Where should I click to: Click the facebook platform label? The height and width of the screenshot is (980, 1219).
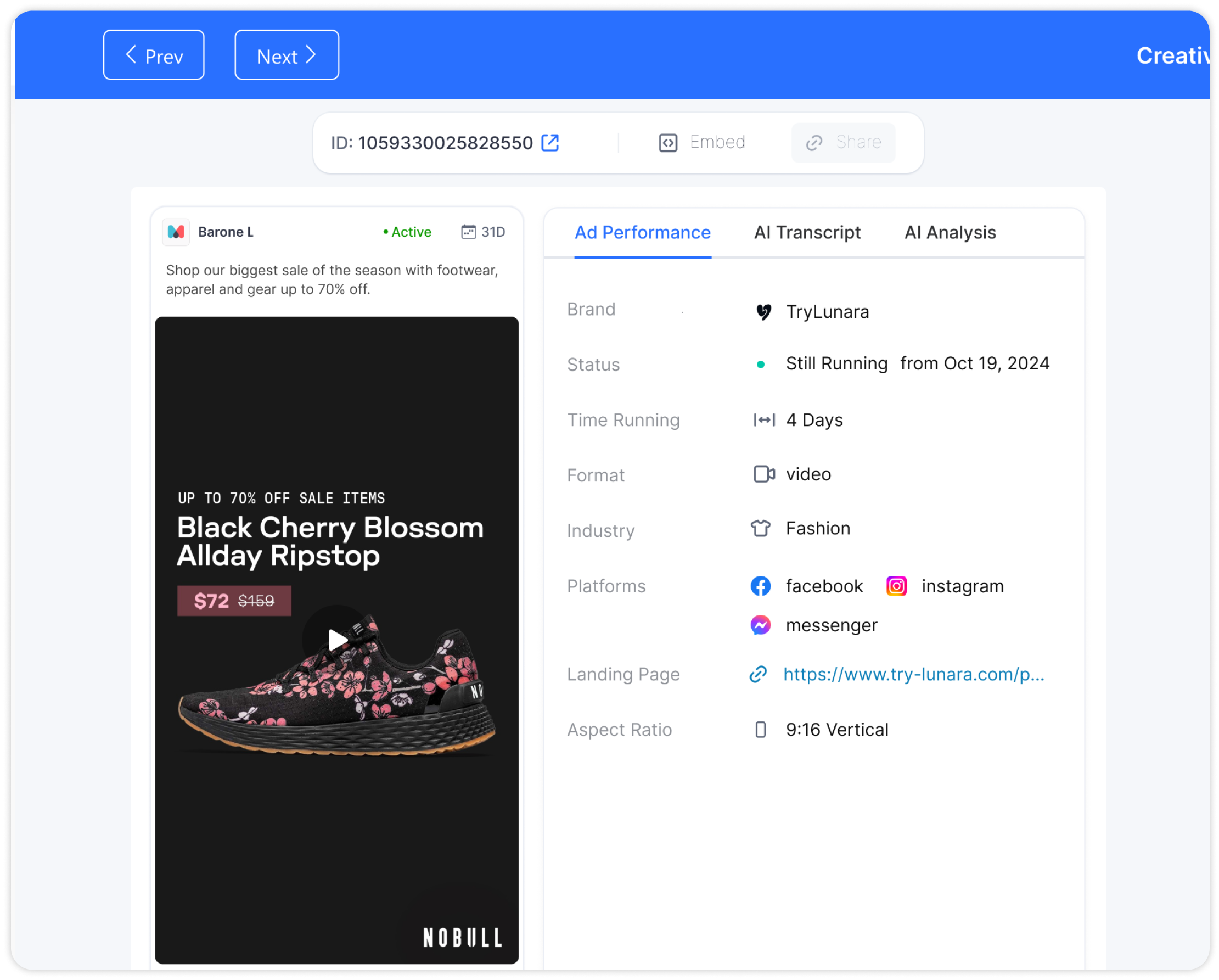click(824, 586)
